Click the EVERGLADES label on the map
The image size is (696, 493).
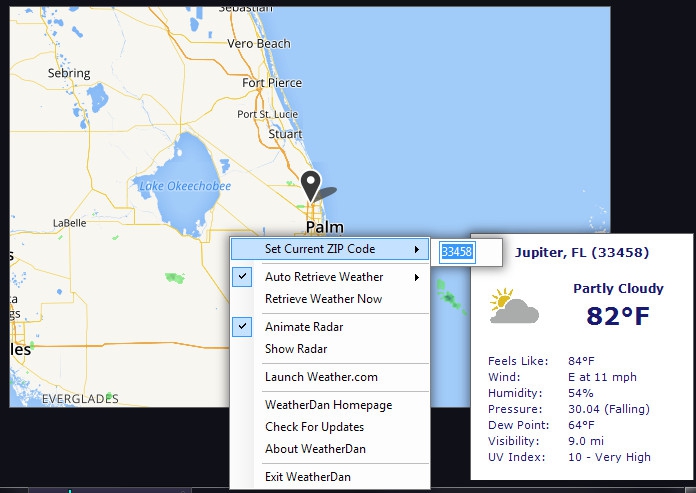[80, 399]
